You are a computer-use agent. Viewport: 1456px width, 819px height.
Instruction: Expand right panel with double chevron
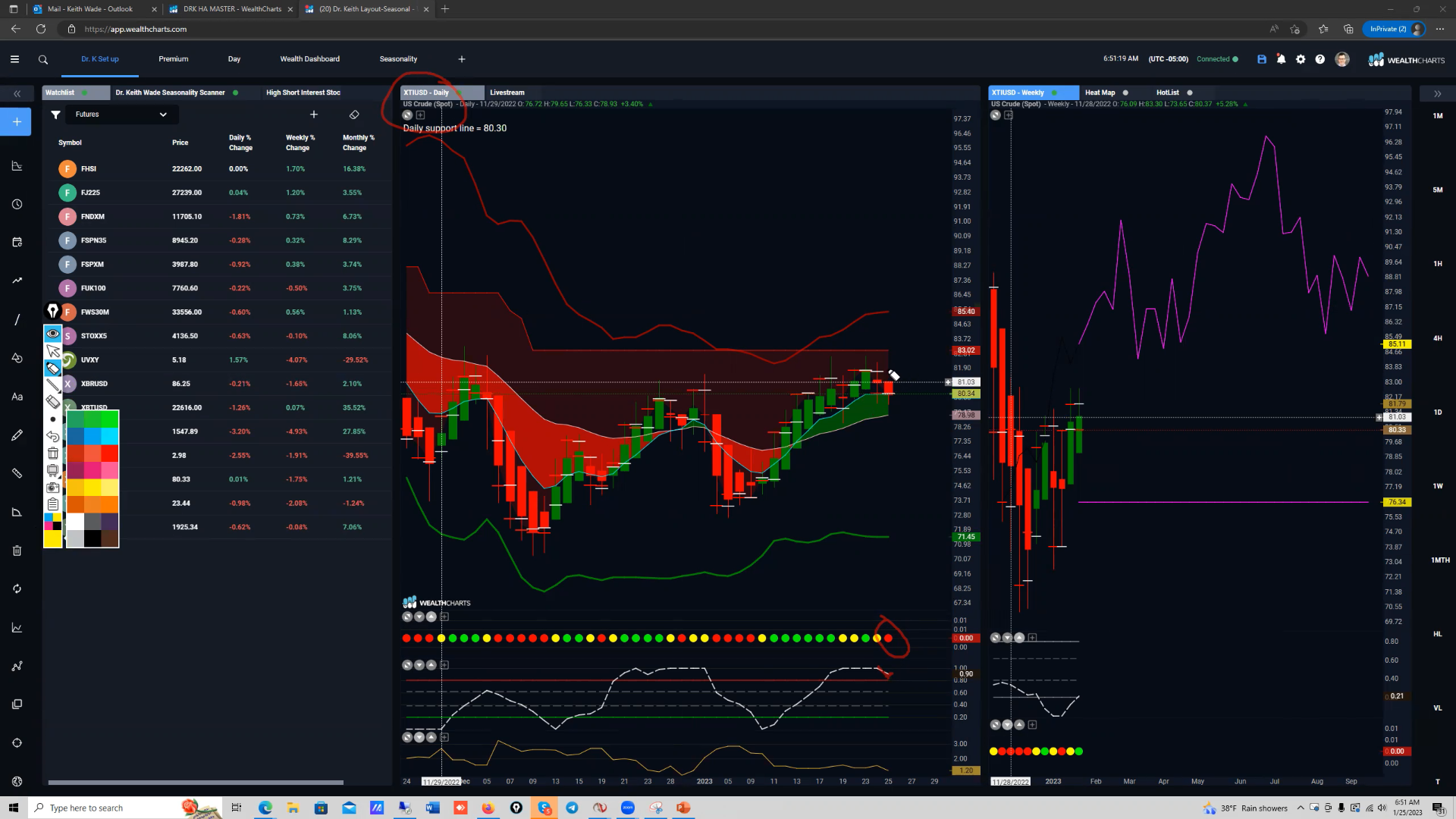pos(1438,94)
